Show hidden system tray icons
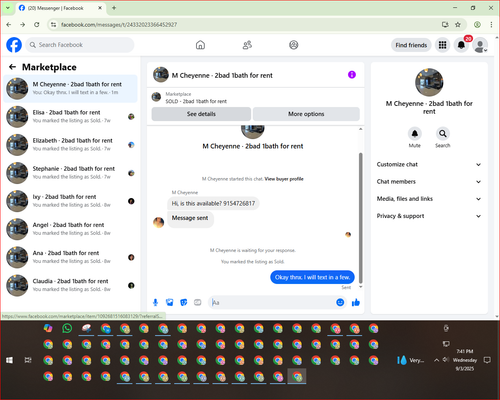This screenshot has height=400, width=500. pos(436,360)
